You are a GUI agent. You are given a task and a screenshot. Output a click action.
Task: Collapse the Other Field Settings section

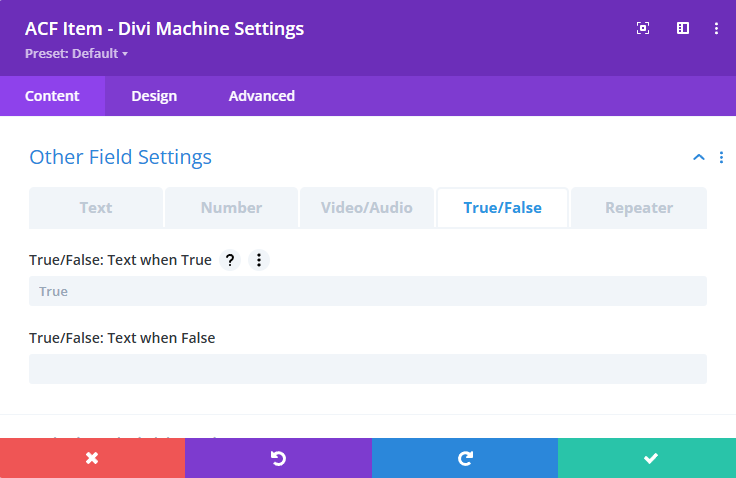coord(698,157)
